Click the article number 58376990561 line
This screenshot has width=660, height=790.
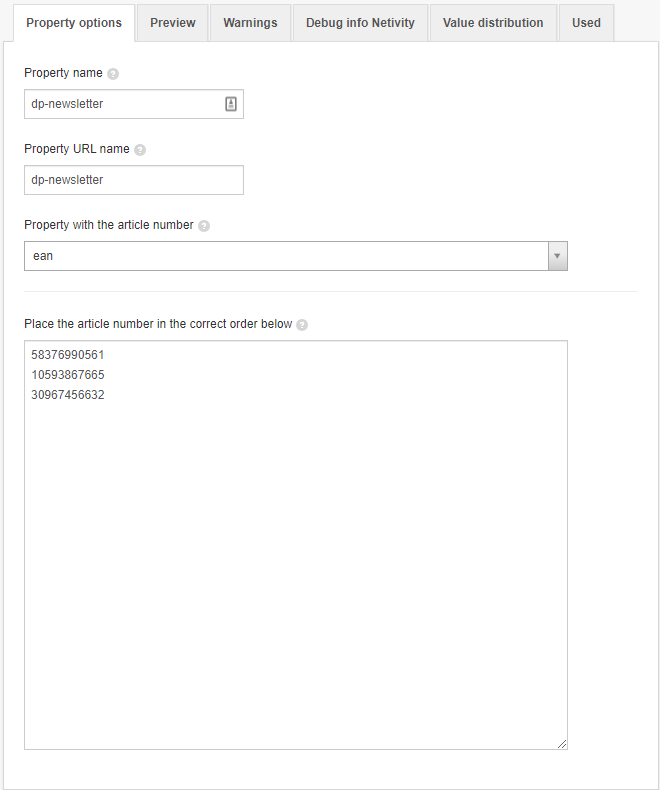click(68, 355)
